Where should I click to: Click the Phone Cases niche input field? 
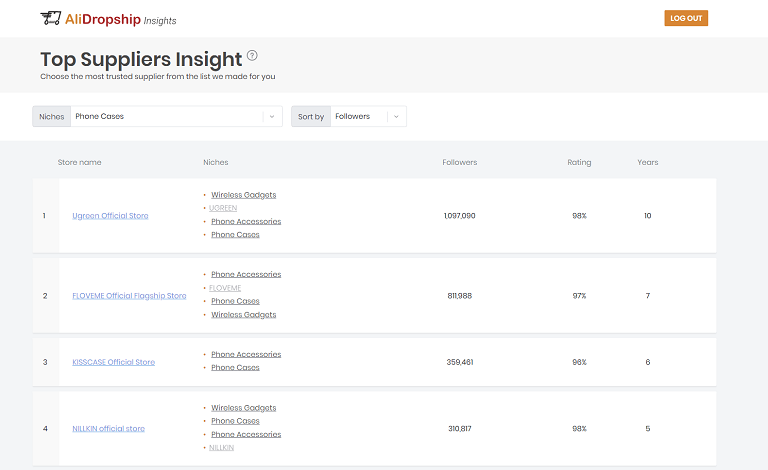(165, 117)
